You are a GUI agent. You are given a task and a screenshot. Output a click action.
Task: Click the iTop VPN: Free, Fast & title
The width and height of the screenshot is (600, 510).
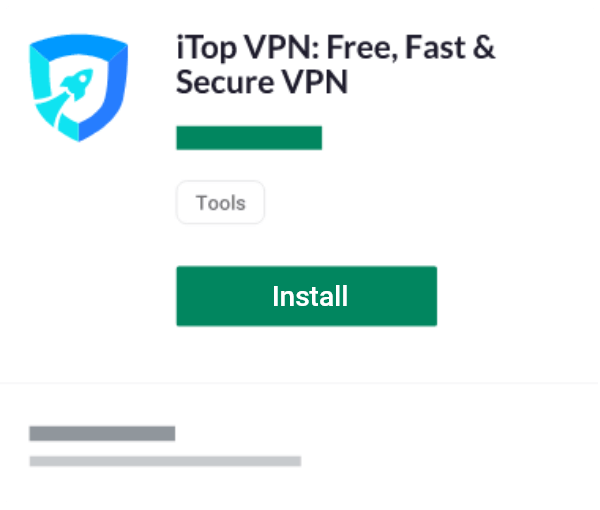pyautogui.click(x=336, y=47)
